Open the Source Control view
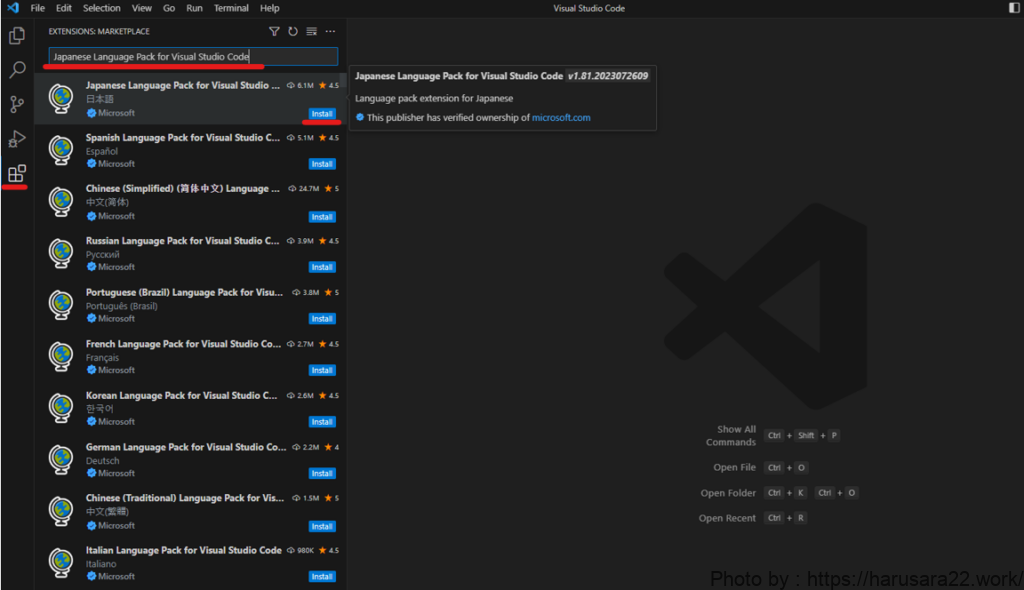The image size is (1024, 590). 17,104
